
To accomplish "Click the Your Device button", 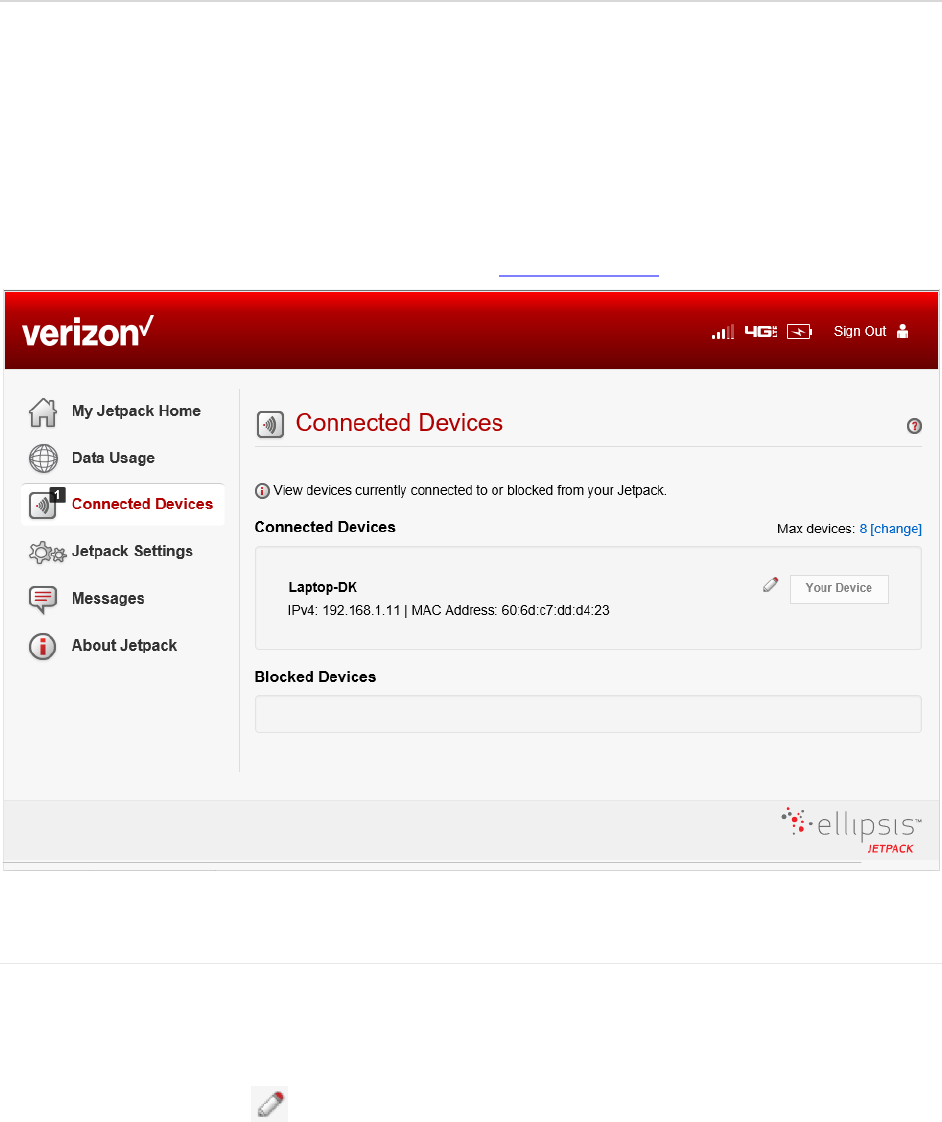I will pos(839,589).
